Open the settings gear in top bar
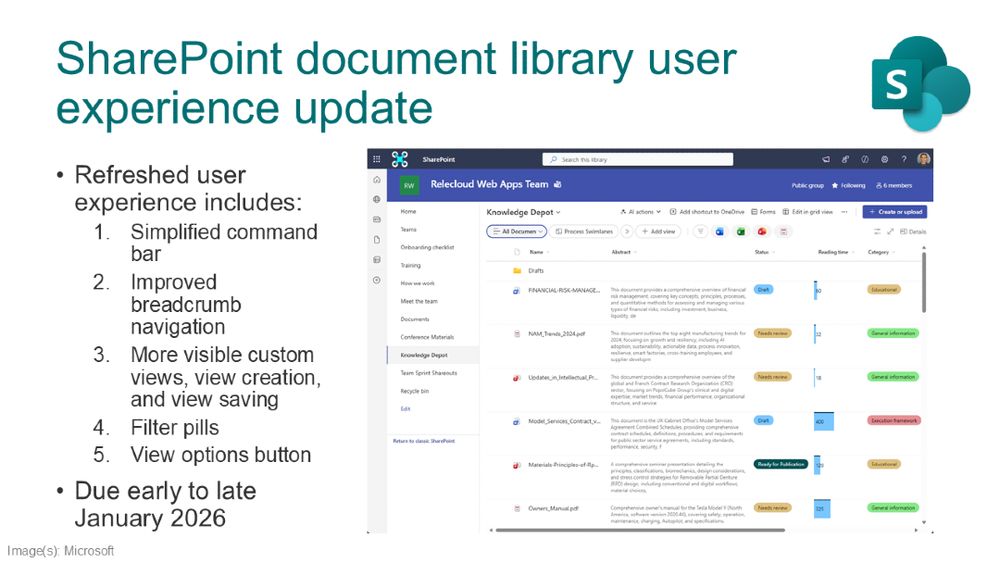1000x563 pixels. point(885,159)
